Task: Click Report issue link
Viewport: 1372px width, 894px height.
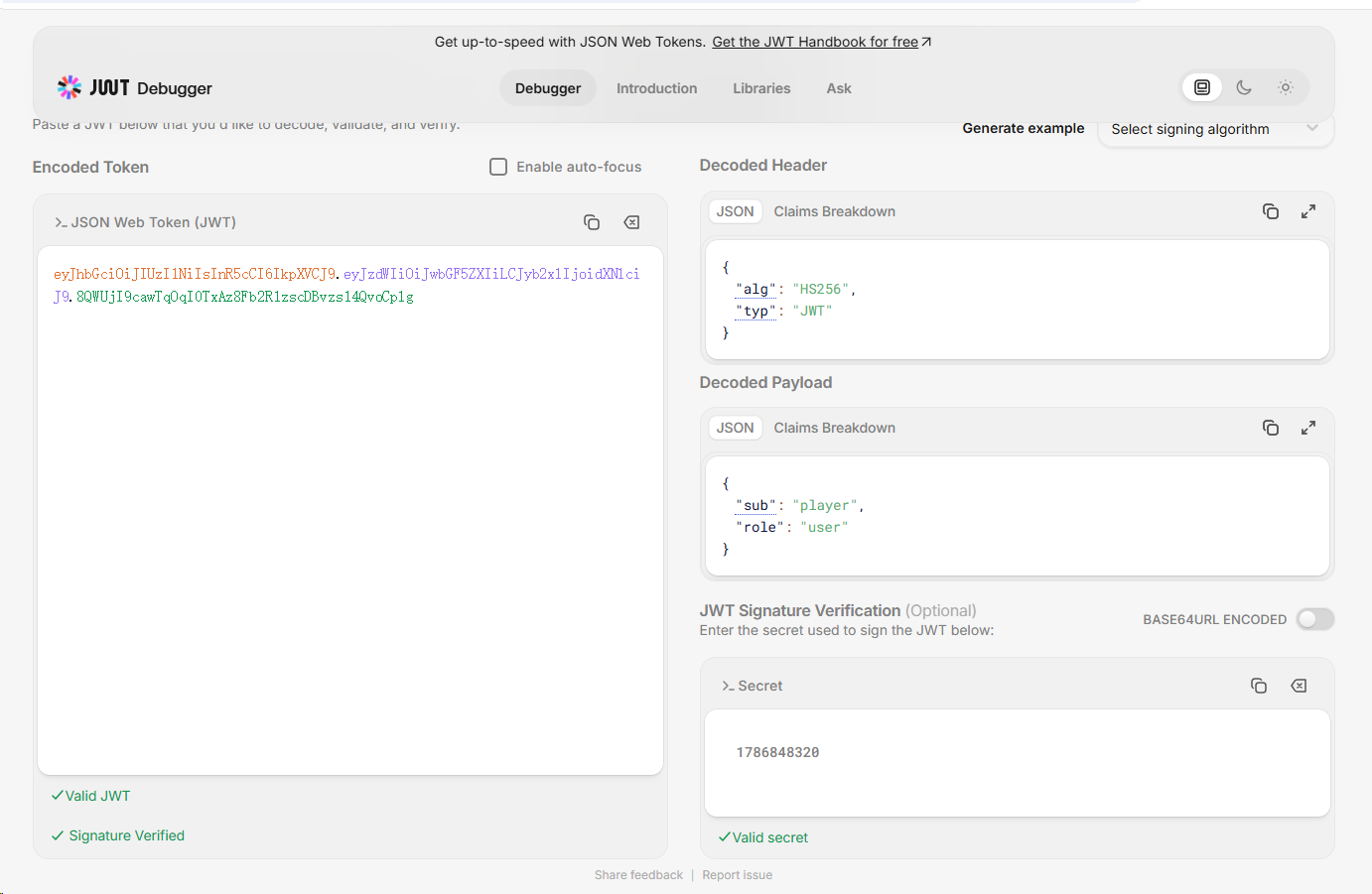Action: point(737,875)
